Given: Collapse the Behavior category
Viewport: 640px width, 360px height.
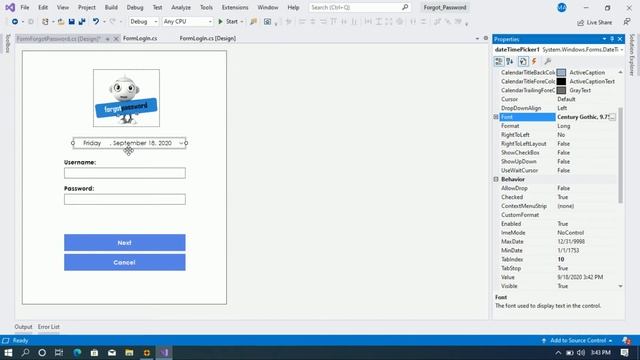Looking at the screenshot, I should pos(496,179).
